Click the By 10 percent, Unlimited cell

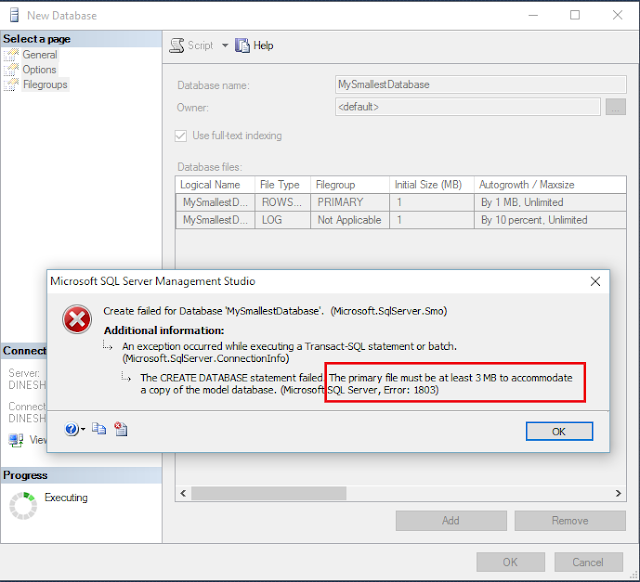pos(550,220)
